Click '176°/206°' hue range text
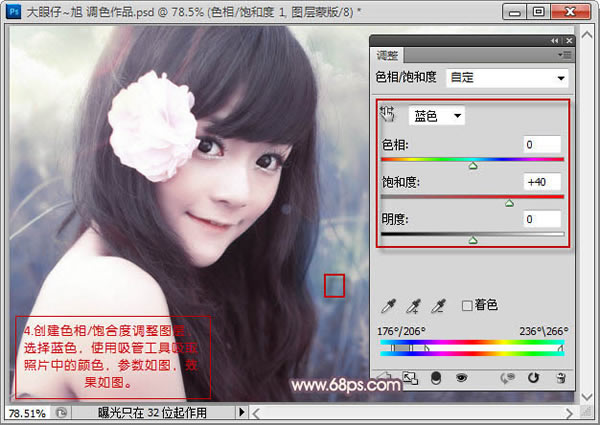Screen dimensions: 600x425 401,331
